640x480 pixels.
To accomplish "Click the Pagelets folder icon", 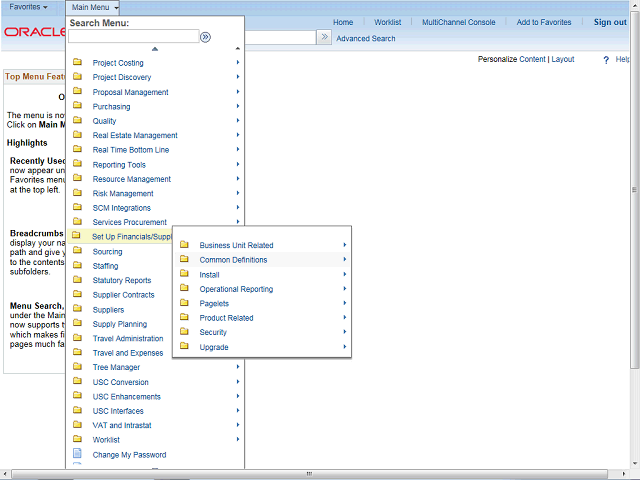I will pyautogui.click(x=184, y=302).
